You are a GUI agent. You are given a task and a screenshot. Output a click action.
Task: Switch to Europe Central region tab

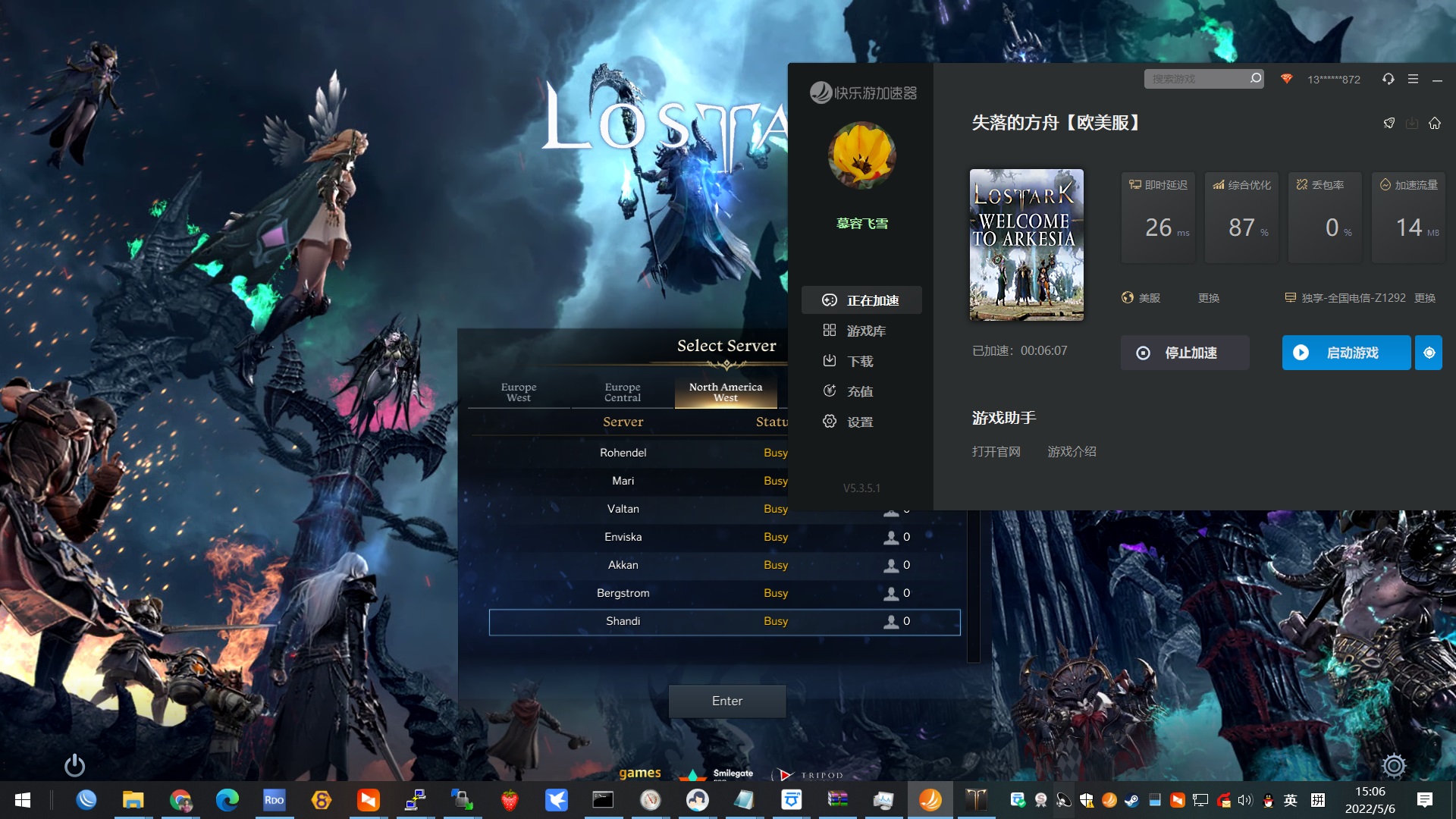[x=623, y=392]
